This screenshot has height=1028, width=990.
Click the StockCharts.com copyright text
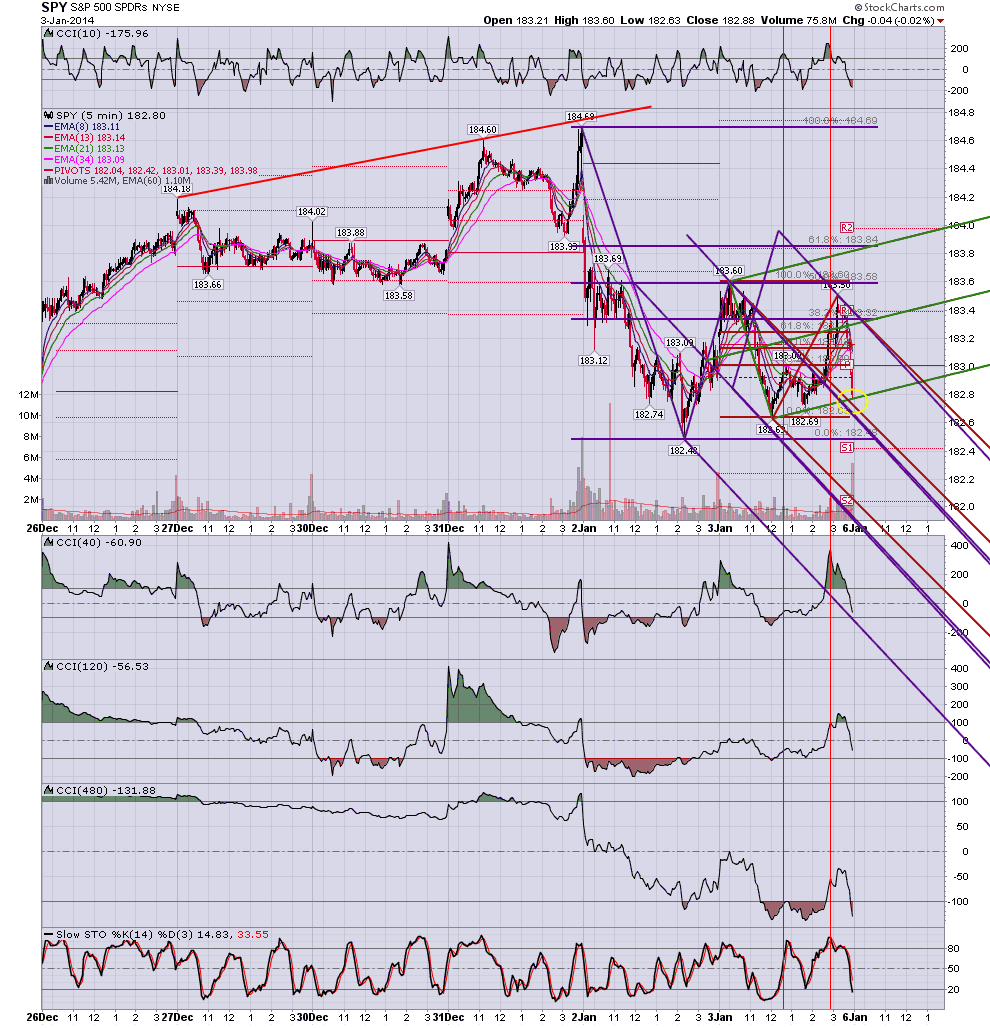click(899, 7)
